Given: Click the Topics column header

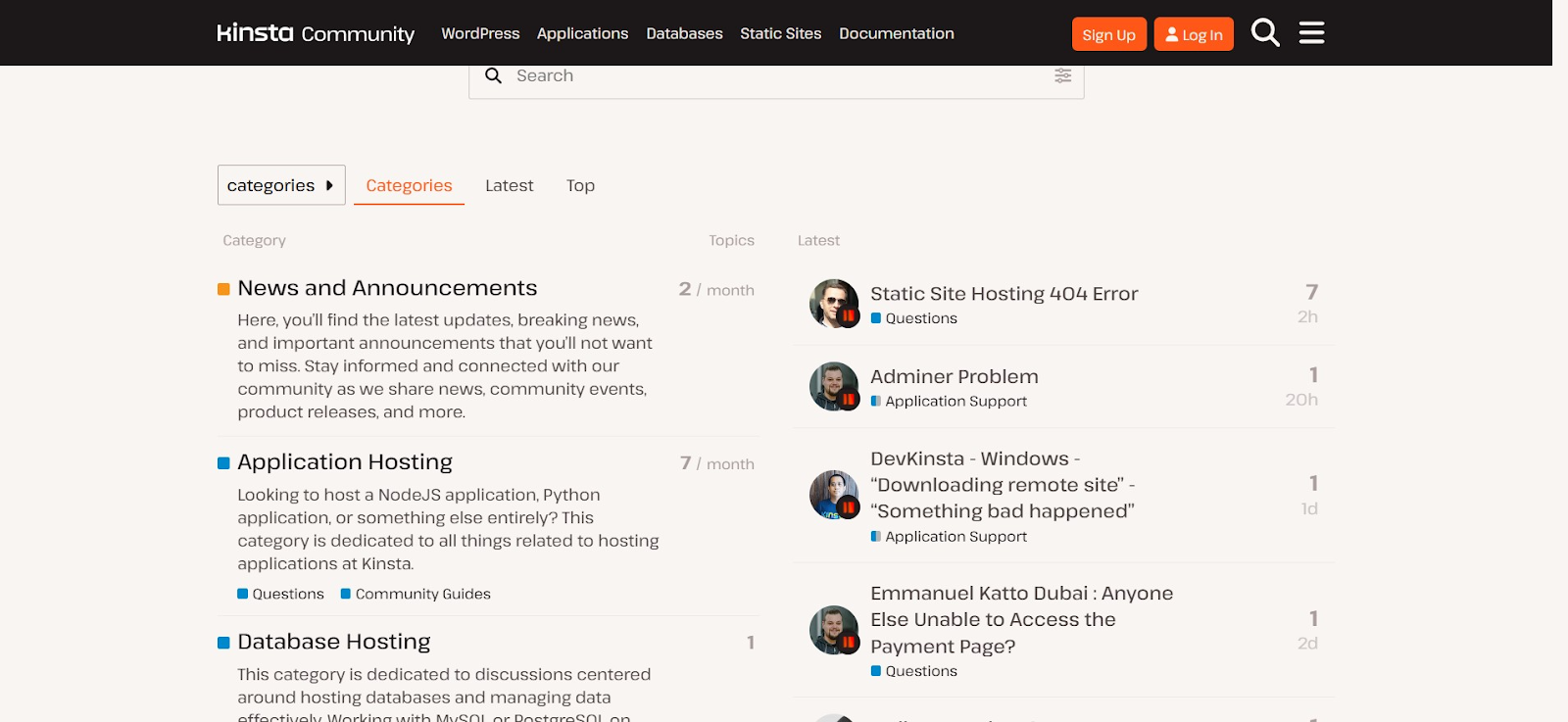Looking at the screenshot, I should pyautogui.click(x=731, y=240).
